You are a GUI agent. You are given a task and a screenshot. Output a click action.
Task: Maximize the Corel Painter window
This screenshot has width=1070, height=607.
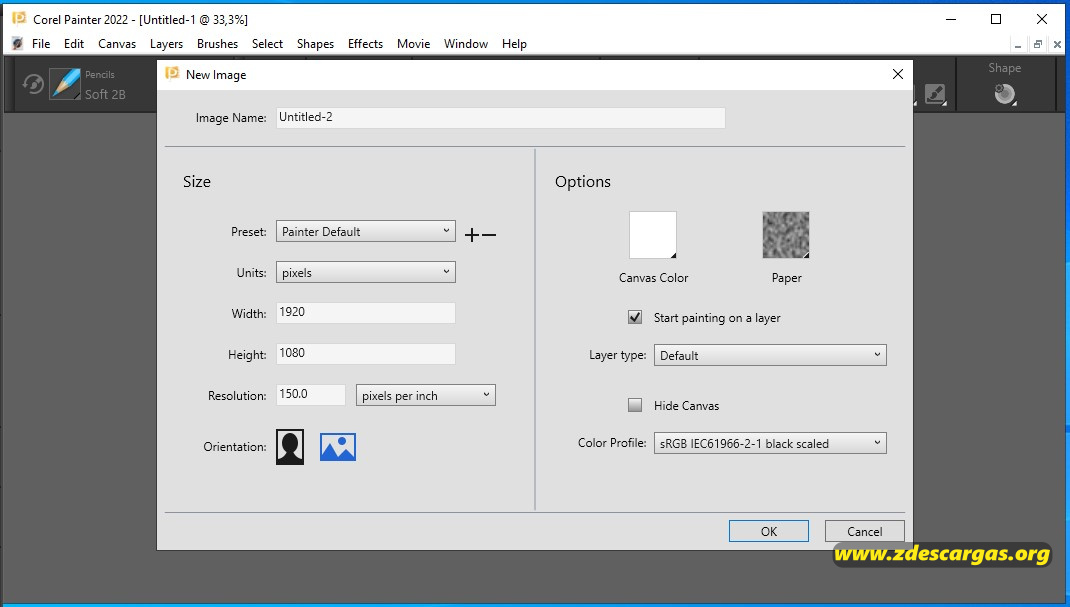(996, 19)
